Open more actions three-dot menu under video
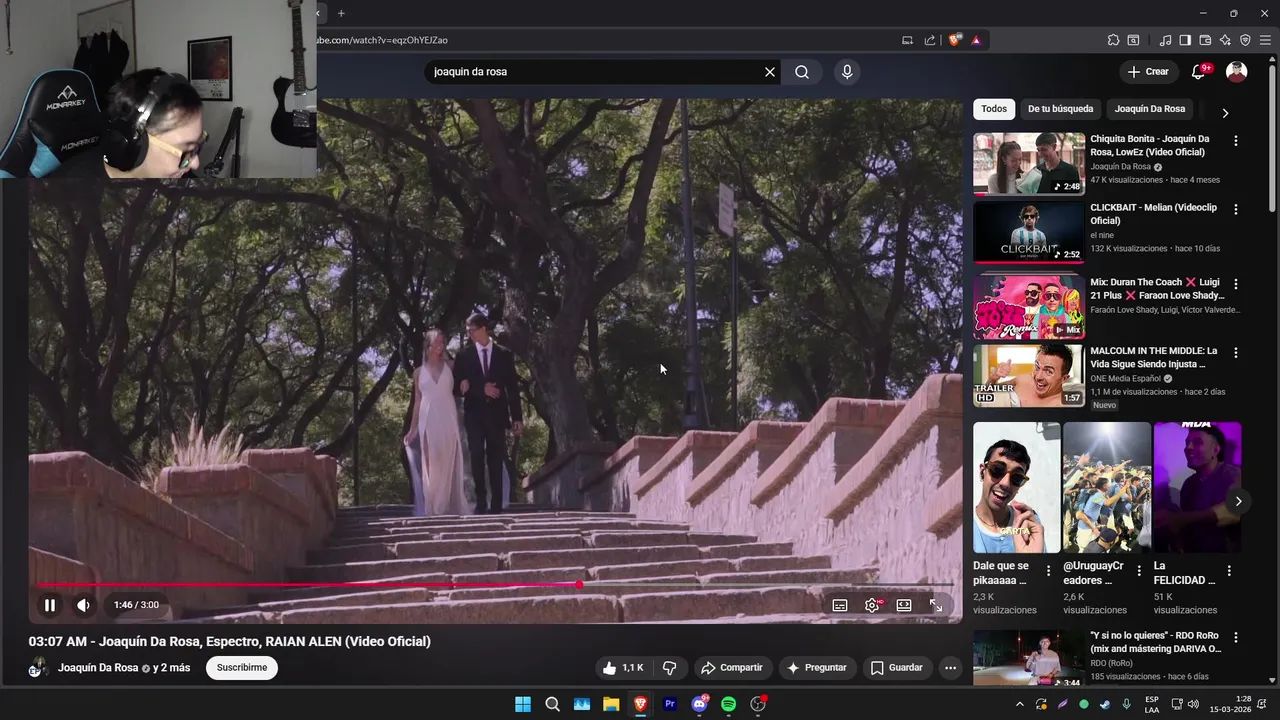The image size is (1280, 720). [950, 668]
